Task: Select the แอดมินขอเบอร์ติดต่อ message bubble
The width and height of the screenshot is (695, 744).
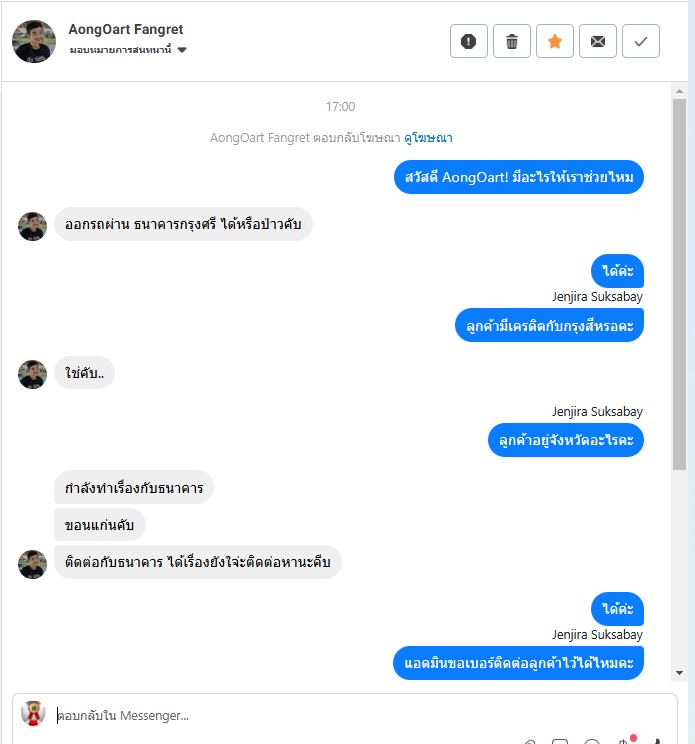Action: click(519, 663)
